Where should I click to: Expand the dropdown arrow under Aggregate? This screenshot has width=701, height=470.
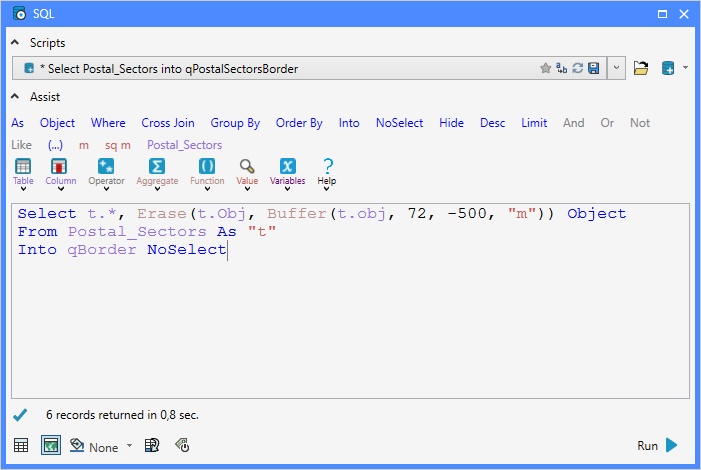point(157,189)
